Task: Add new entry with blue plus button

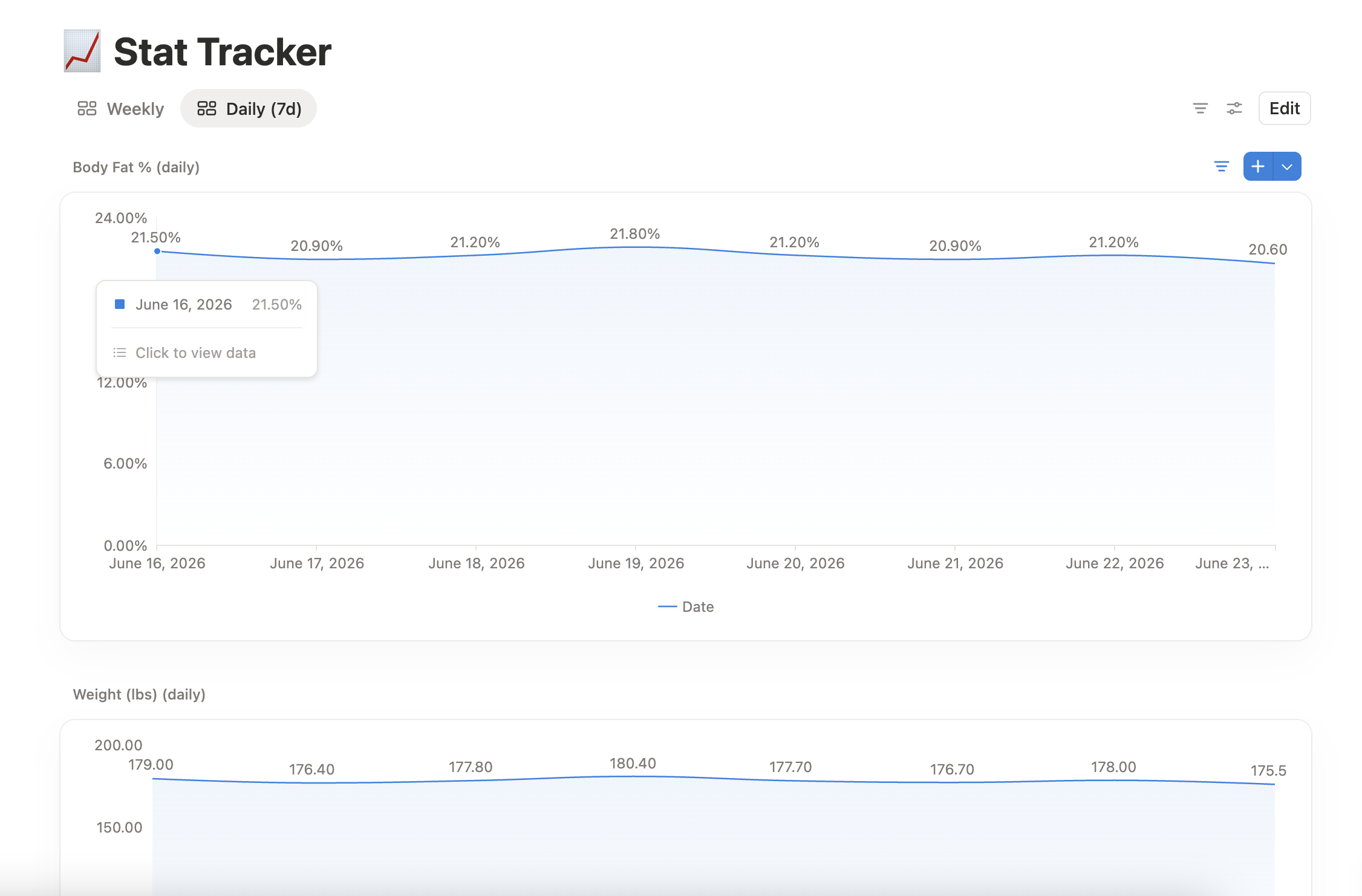Action: coord(1258,166)
